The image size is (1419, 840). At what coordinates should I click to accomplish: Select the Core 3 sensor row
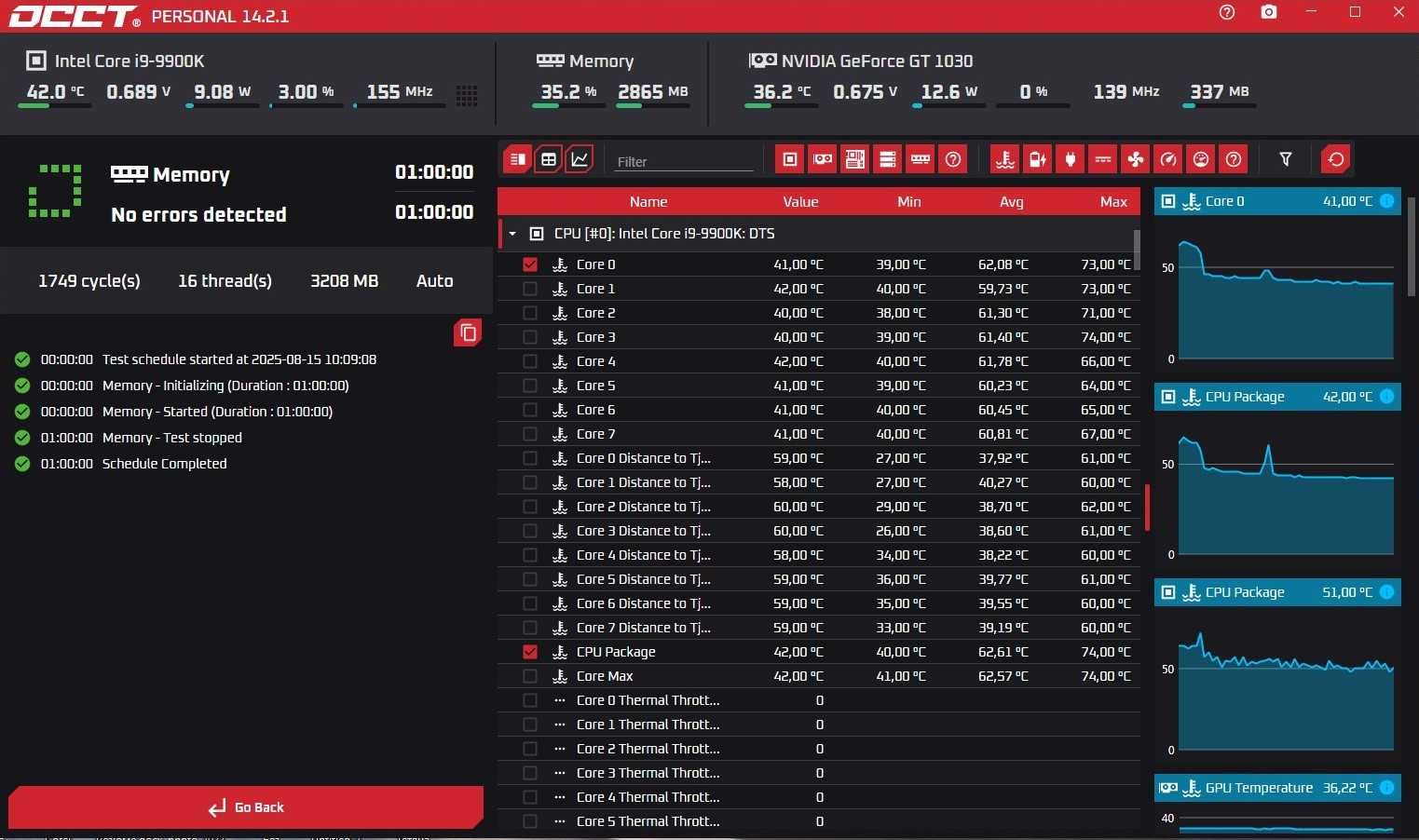[819, 337]
